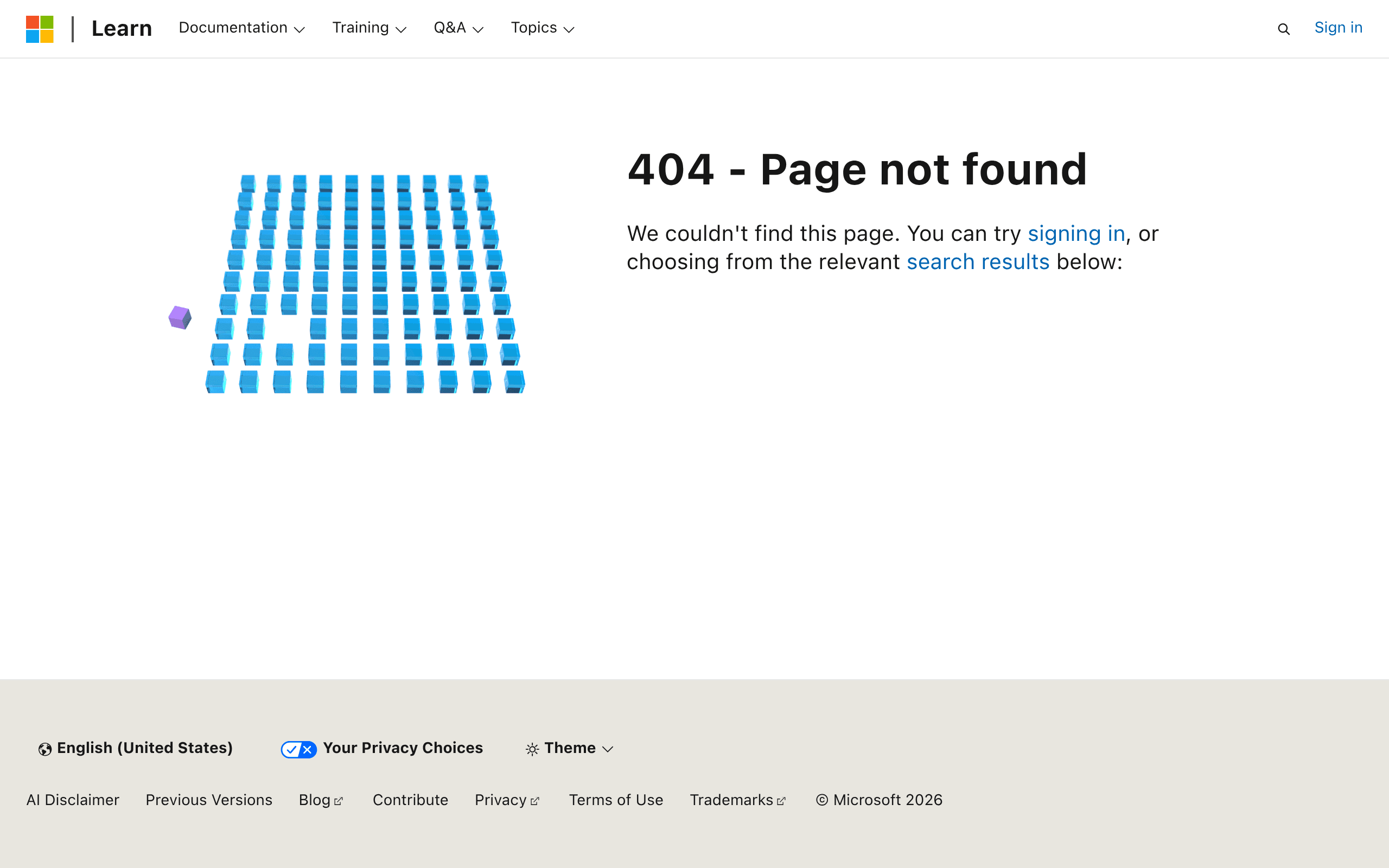Screen dimensions: 1389x868
Task: Open Terms of Use
Action: (616, 800)
